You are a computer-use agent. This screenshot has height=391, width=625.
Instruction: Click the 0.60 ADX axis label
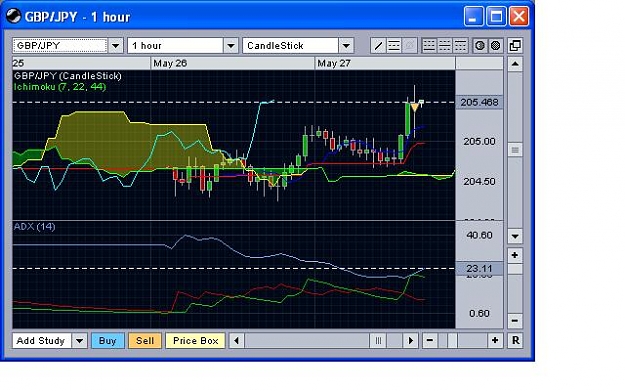(x=479, y=313)
